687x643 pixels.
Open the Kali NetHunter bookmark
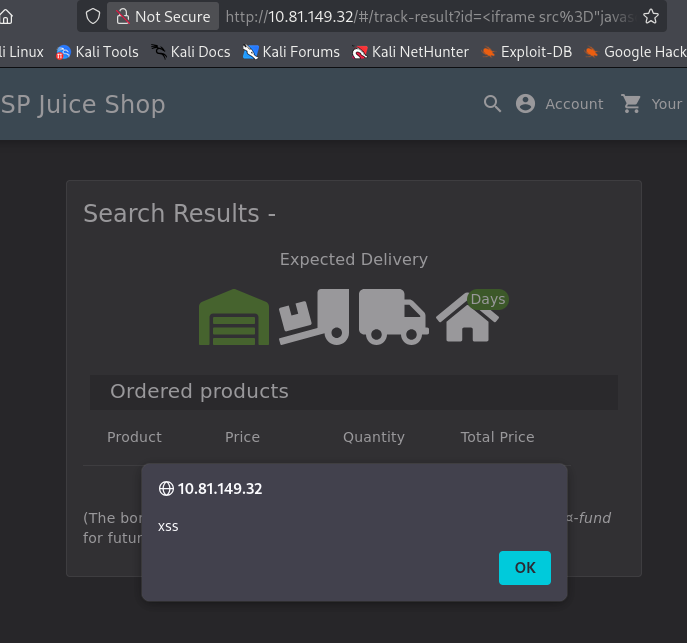click(410, 52)
